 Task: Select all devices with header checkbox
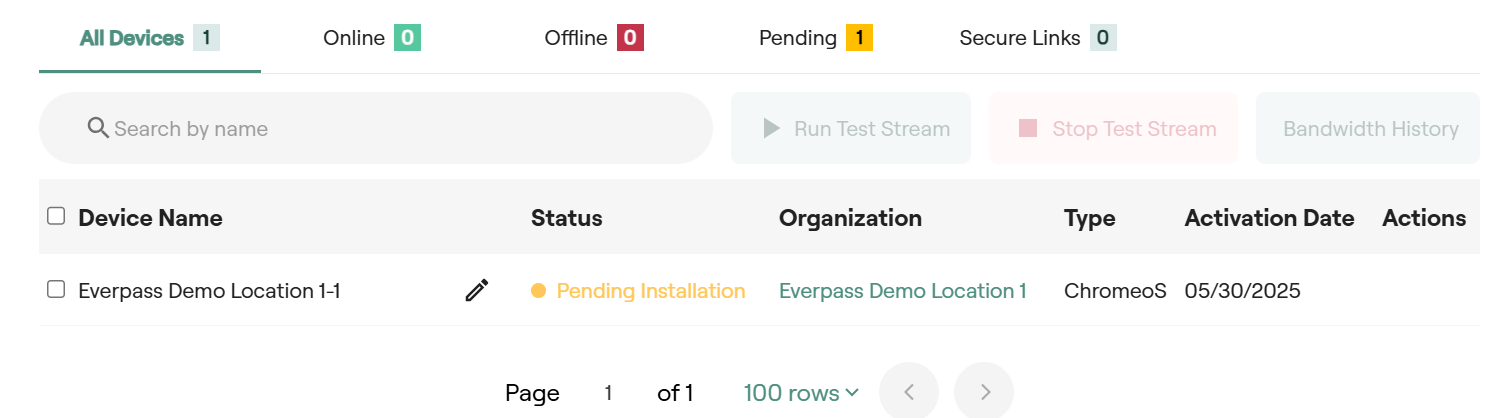[56, 216]
